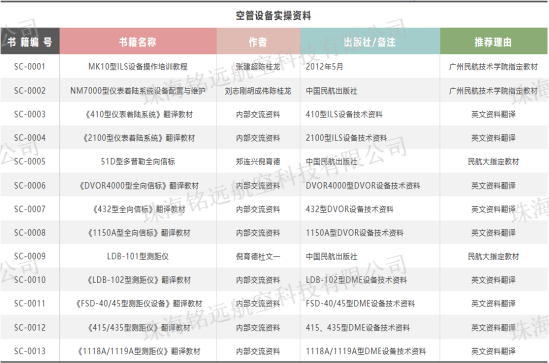Click book name《1150A型全向信标》翻译教材

(138, 232)
